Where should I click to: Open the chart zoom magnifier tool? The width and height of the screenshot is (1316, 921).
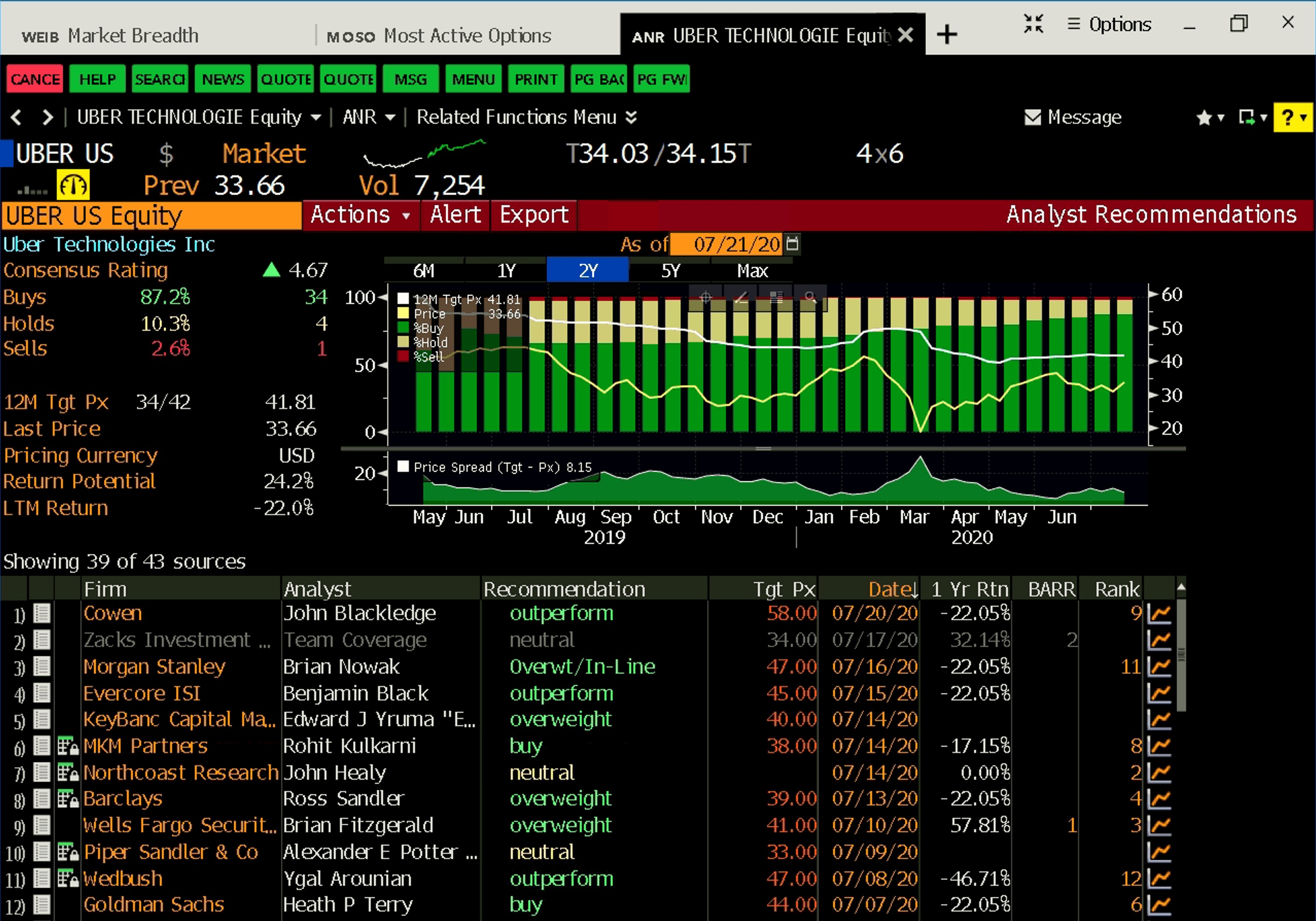(x=810, y=297)
